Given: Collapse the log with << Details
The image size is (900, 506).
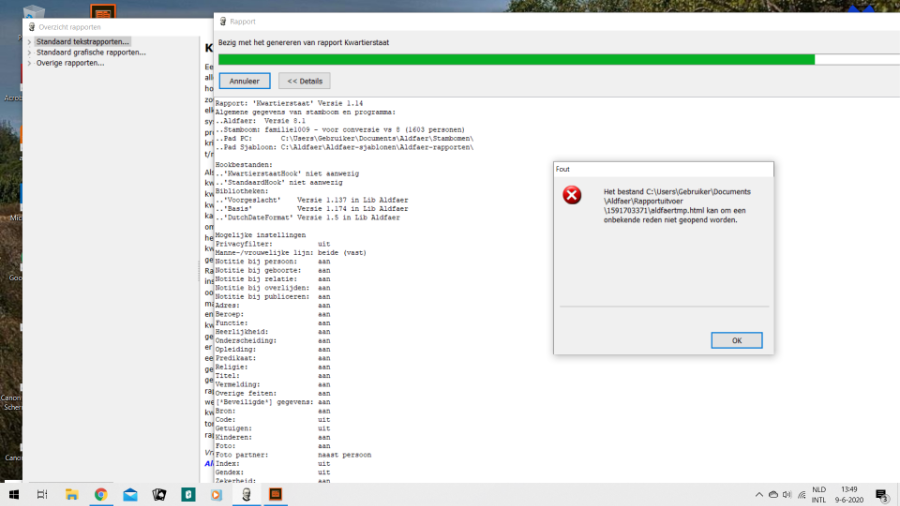Looking at the screenshot, I should coord(305,81).
